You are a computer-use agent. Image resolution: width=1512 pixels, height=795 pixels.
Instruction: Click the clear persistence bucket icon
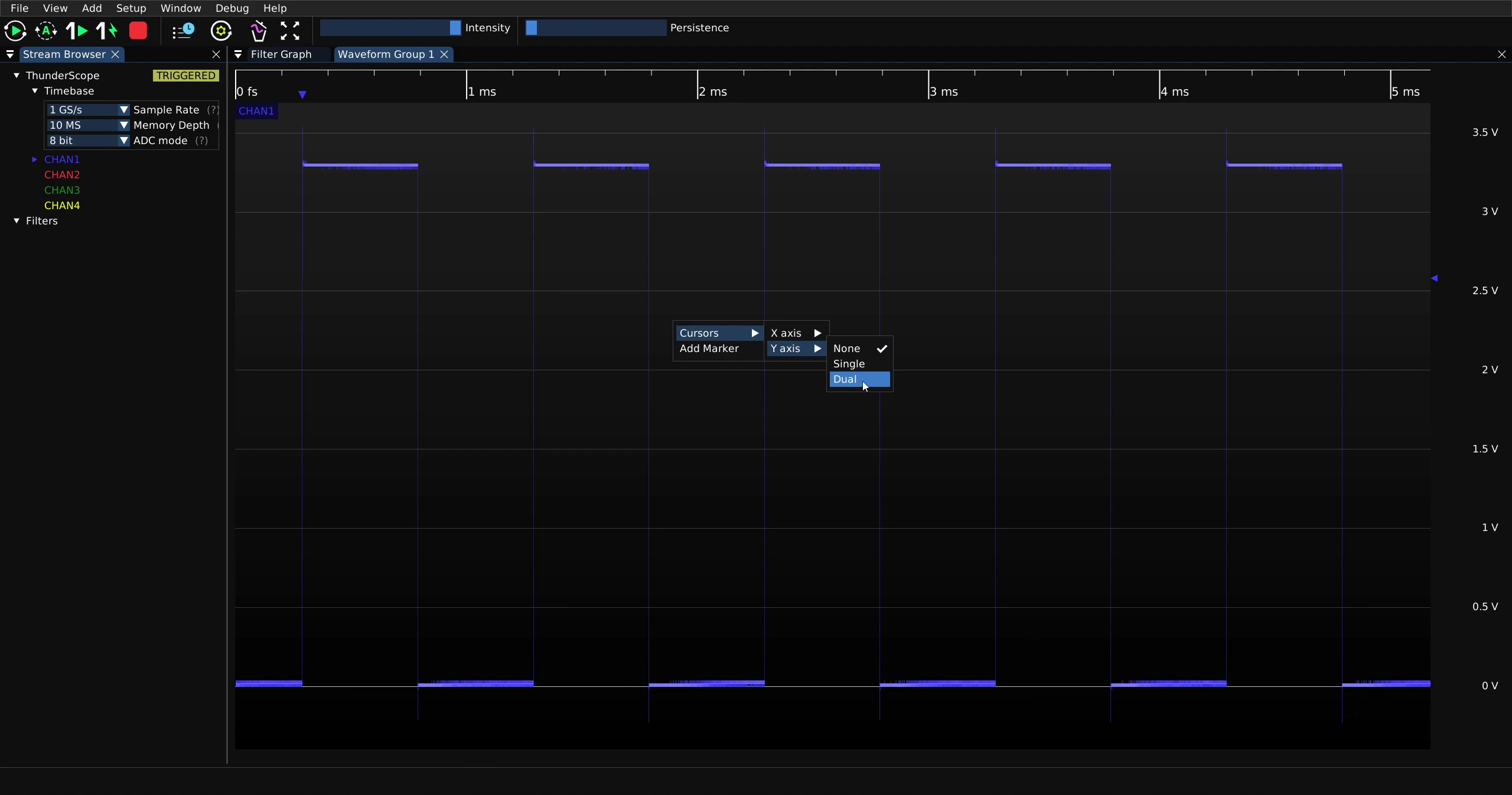point(258,31)
